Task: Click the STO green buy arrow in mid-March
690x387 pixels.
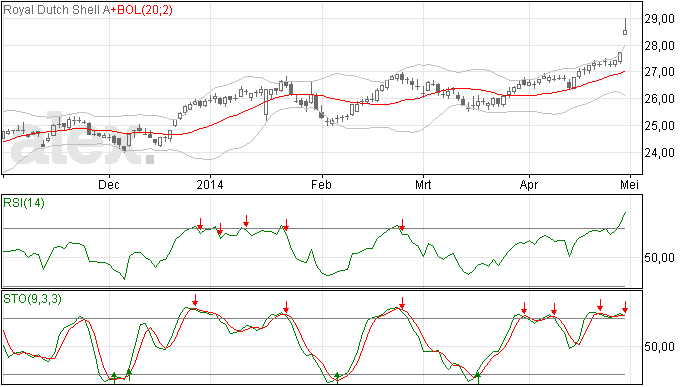Action: (478, 378)
